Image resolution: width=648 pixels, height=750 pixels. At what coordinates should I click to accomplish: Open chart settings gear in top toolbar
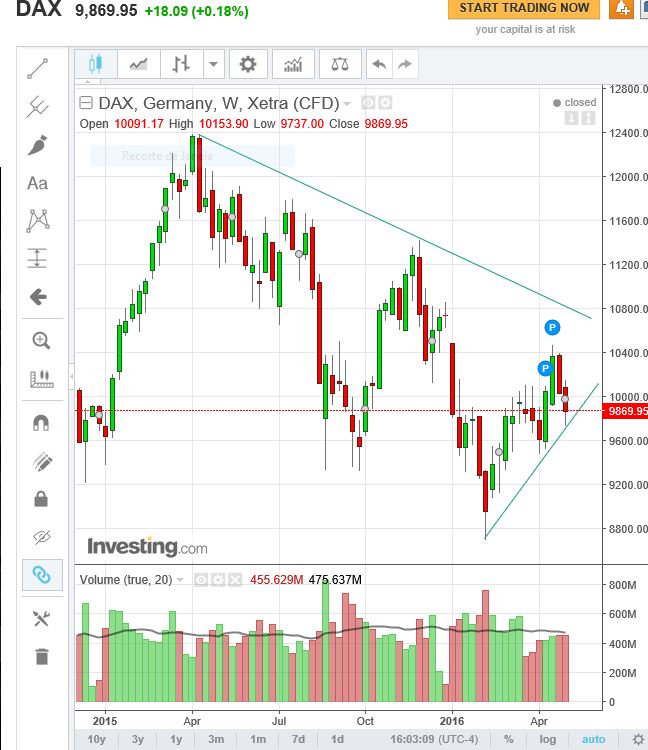pos(248,65)
